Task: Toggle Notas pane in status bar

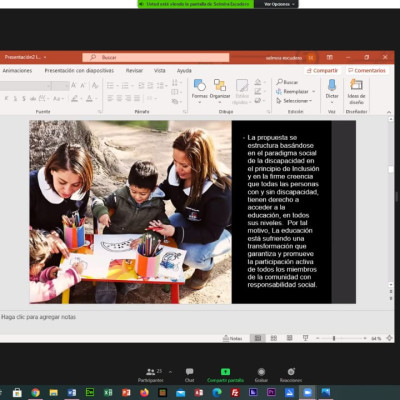Action: (232, 338)
